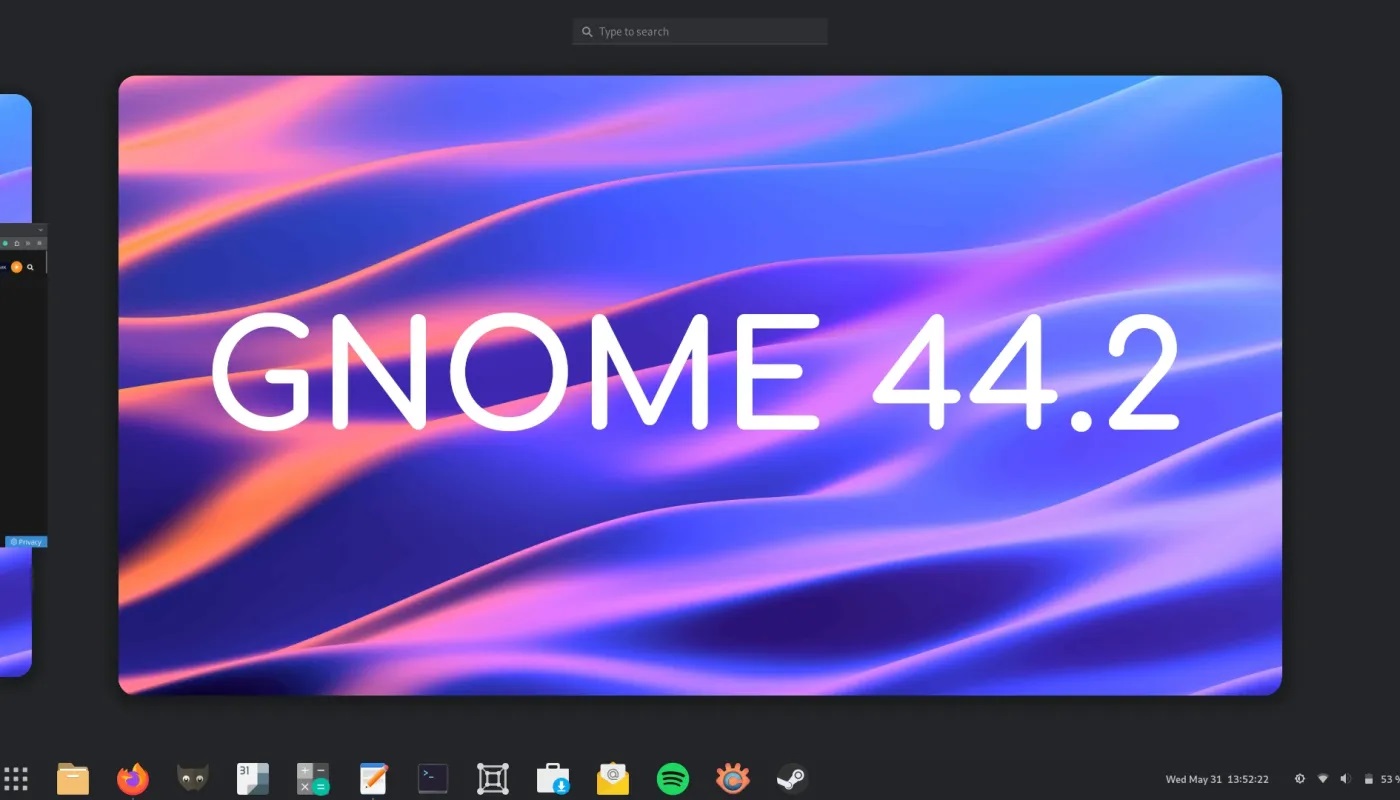The height and width of the screenshot is (800, 1400).
Task: Select the GNOME 44.2 workspace thumbnail
Action: tap(700, 385)
